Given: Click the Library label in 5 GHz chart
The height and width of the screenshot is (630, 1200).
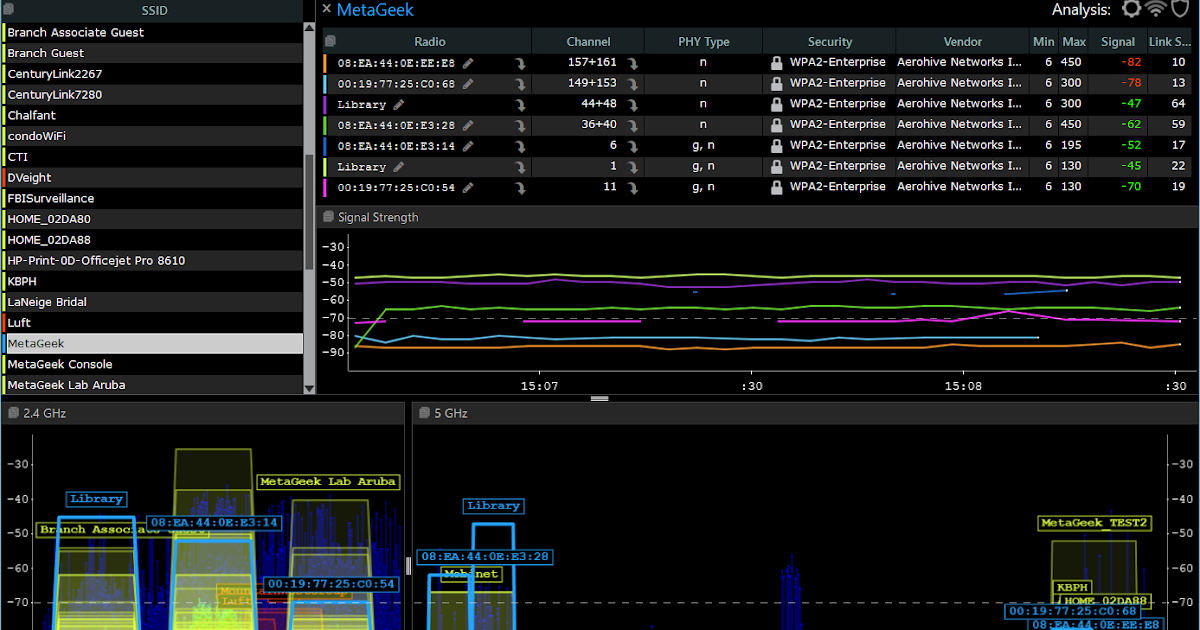Looking at the screenshot, I should (x=494, y=506).
